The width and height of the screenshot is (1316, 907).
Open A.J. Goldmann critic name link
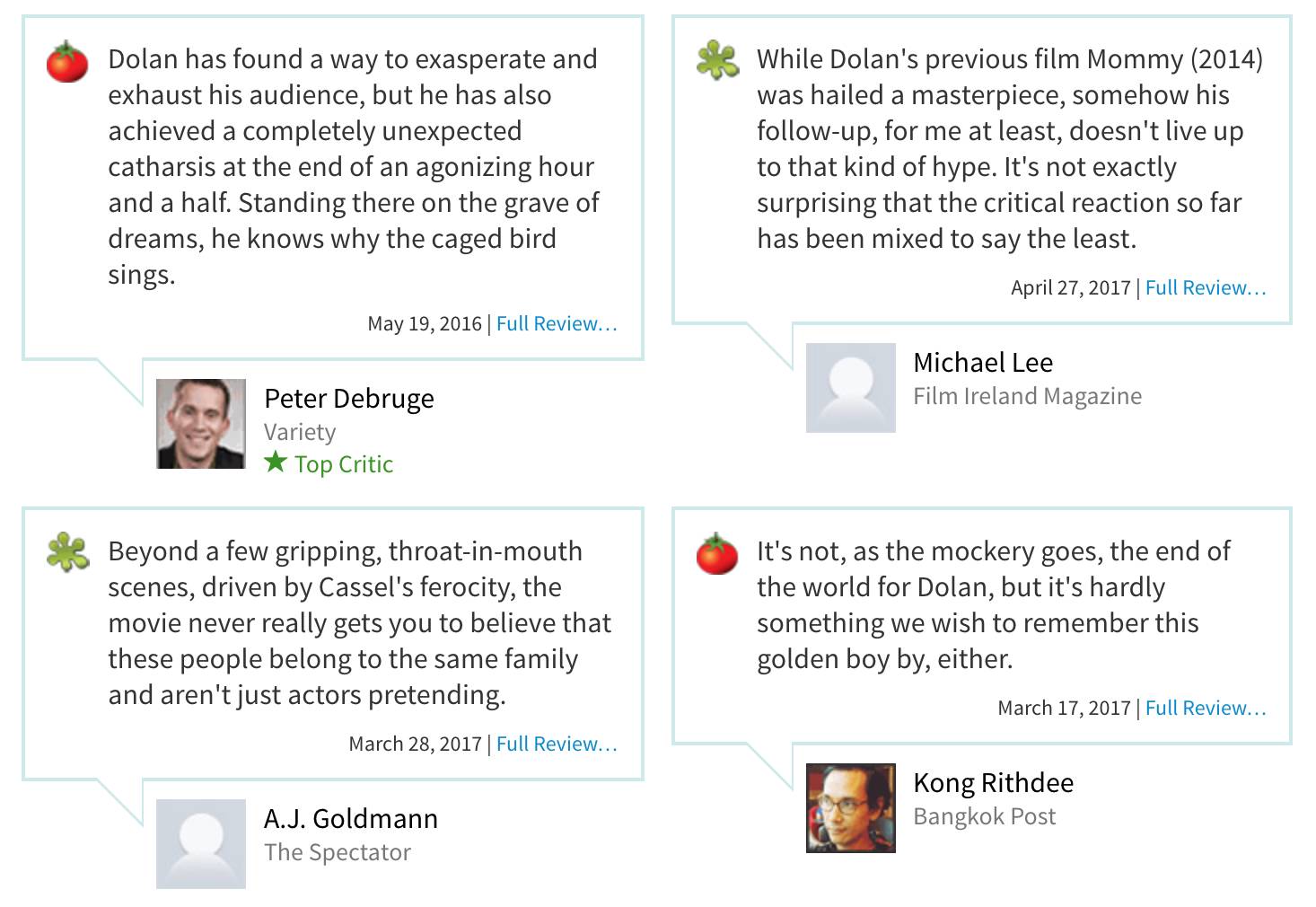tap(351, 818)
